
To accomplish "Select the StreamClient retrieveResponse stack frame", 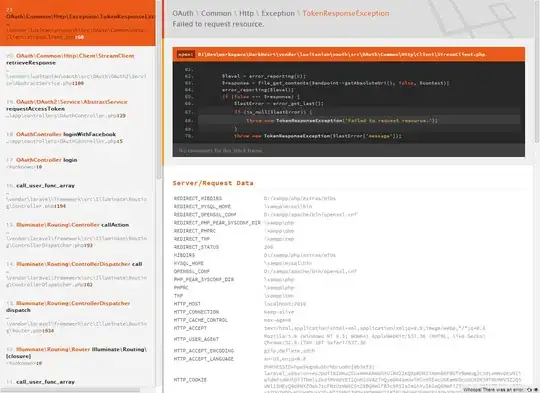I will pyautogui.click(x=77, y=69).
